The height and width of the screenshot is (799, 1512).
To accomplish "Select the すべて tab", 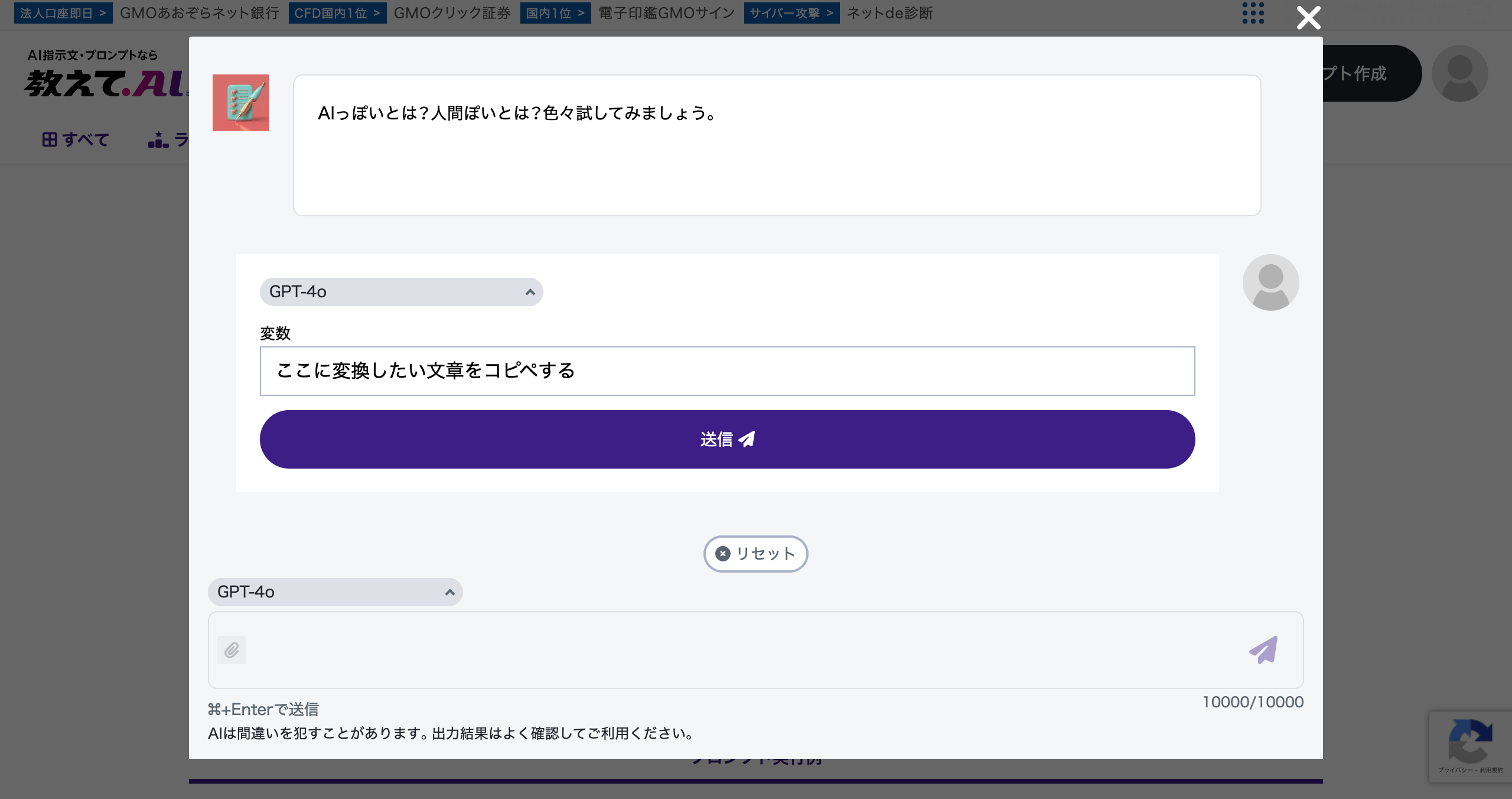I will pos(76,139).
